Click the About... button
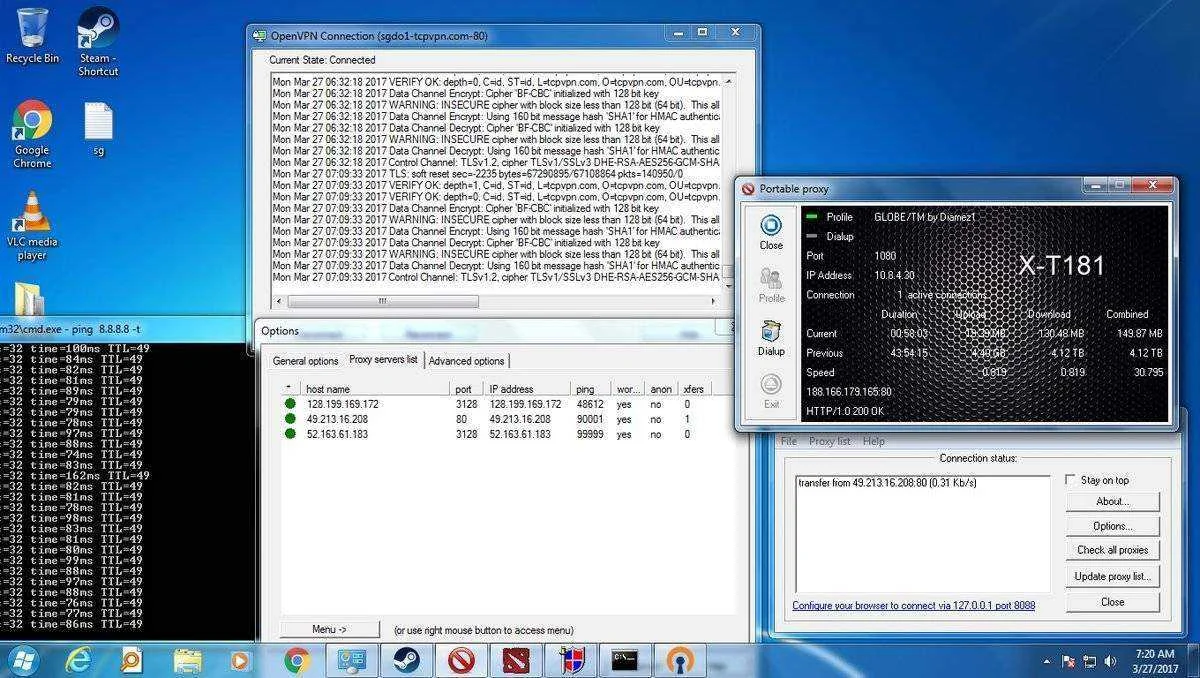This screenshot has width=1200, height=678. coord(1112,501)
